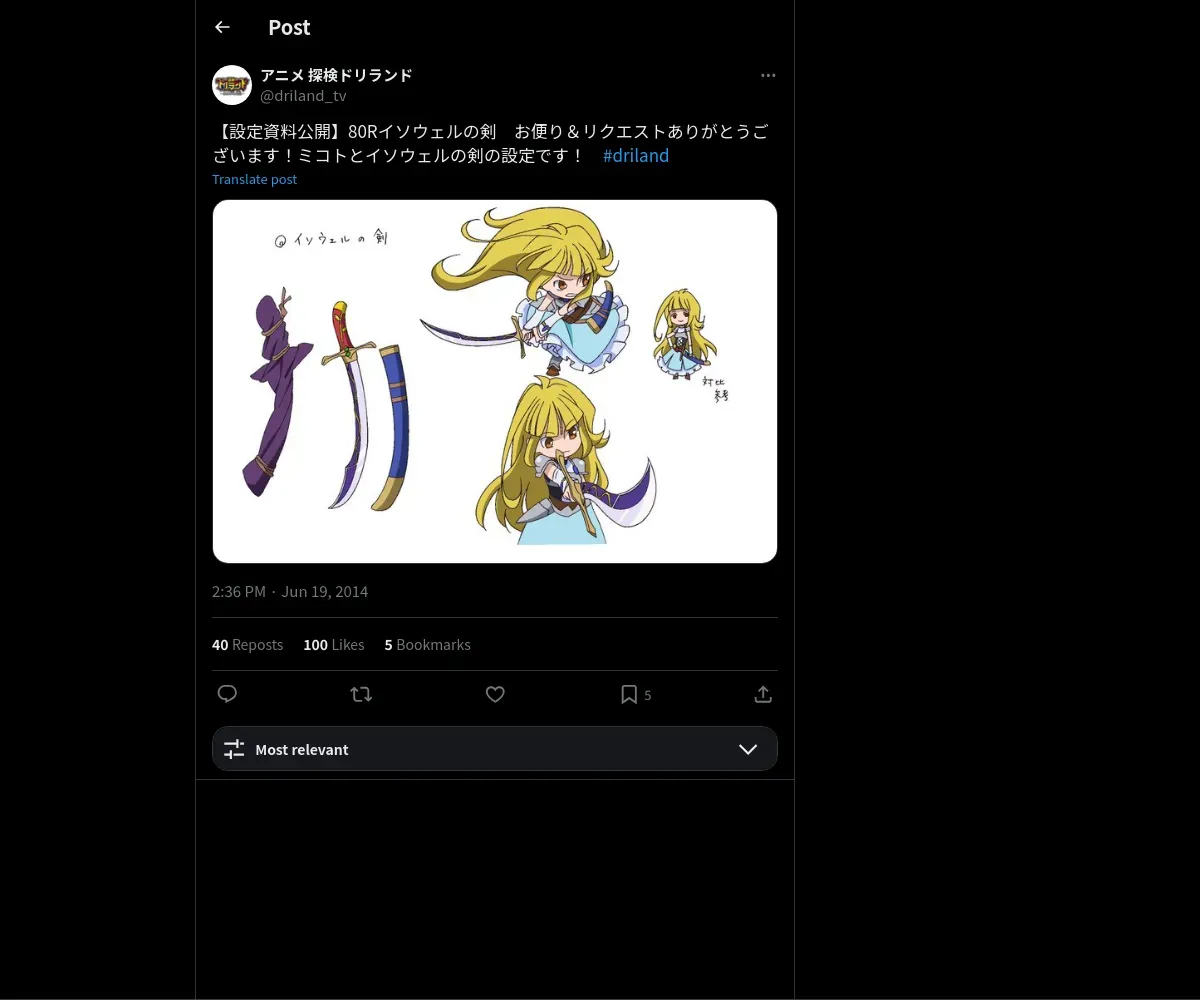This screenshot has width=1200, height=1000.
Task: Open the post's more options menu
Action: [768, 76]
